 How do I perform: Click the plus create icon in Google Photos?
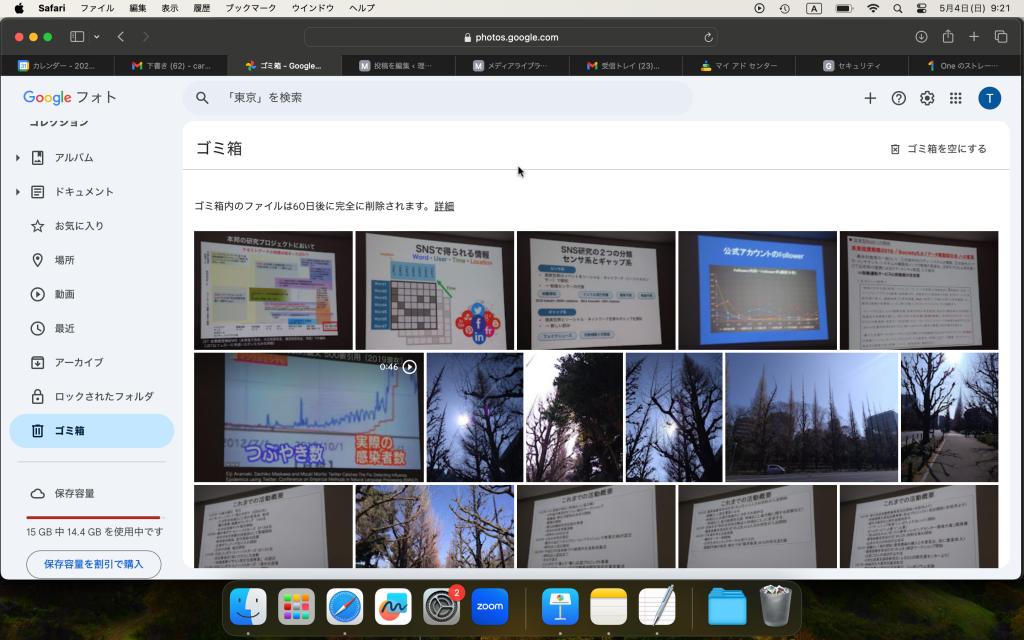870,98
